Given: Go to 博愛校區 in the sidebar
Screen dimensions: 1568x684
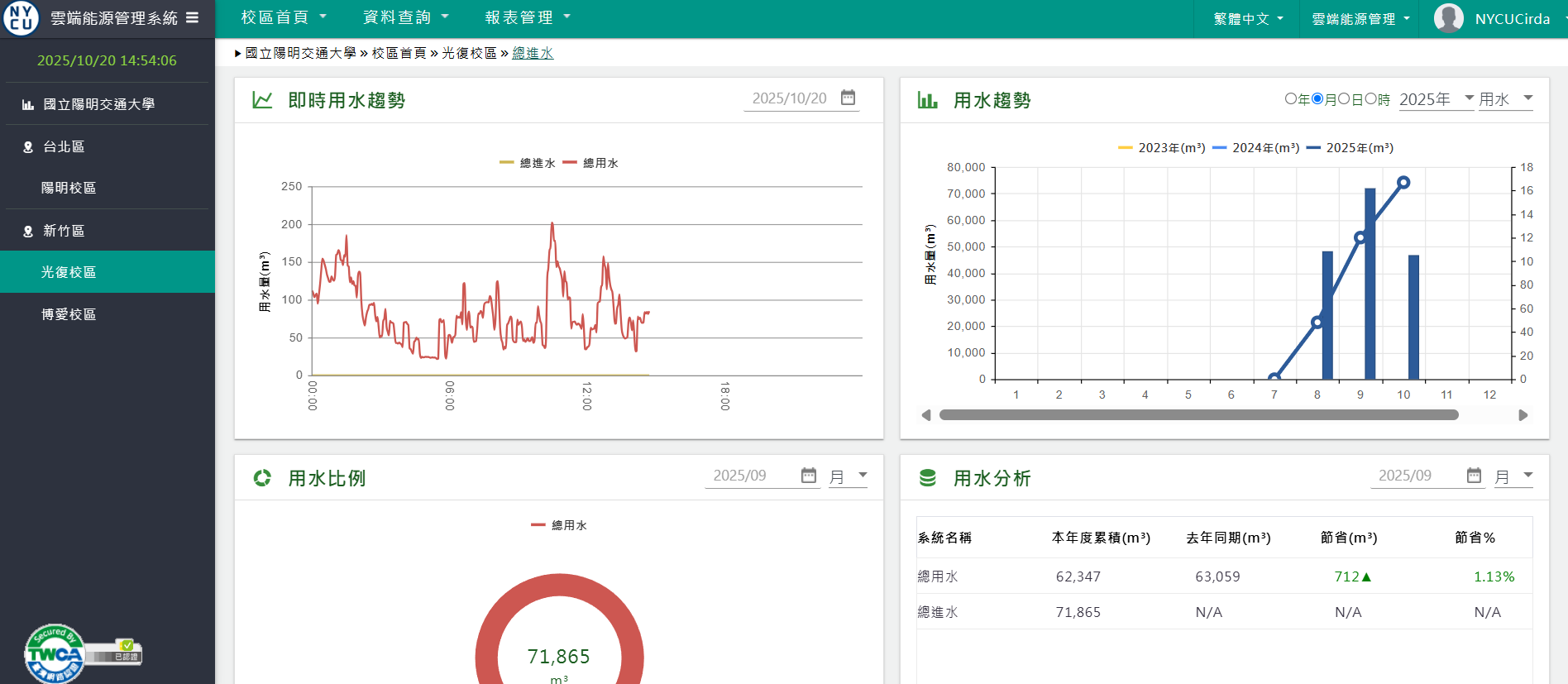Looking at the screenshot, I should tap(69, 314).
